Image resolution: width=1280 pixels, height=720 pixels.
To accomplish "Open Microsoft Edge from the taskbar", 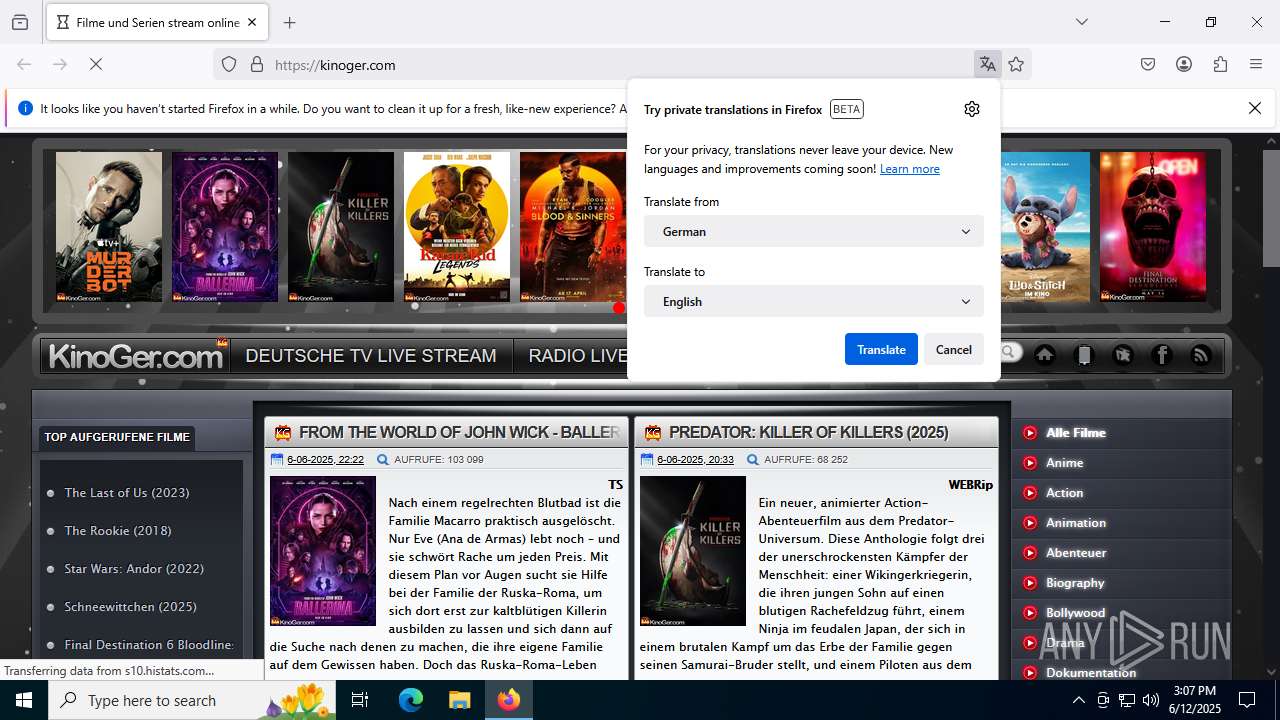I will click(411, 700).
